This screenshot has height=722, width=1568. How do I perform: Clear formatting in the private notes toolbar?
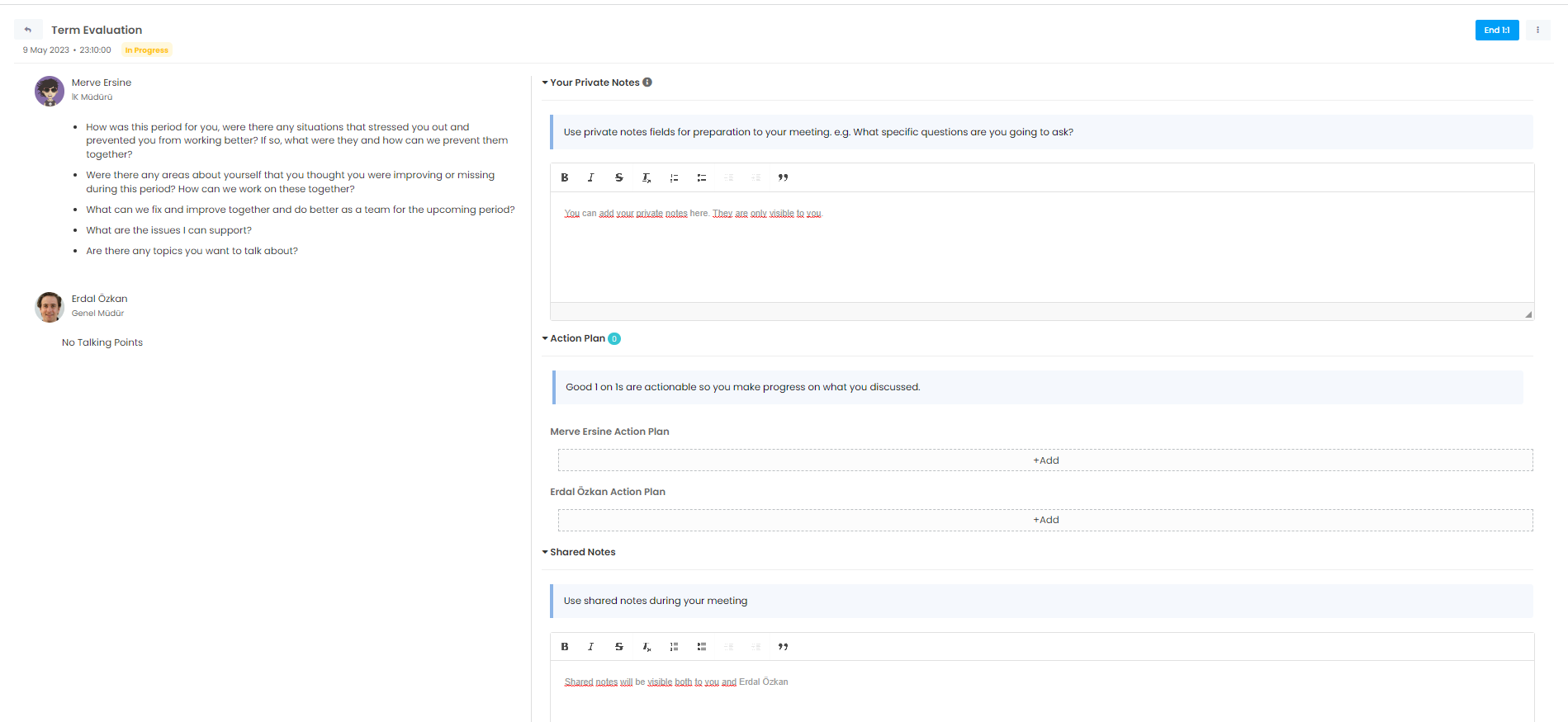click(x=647, y=177)
